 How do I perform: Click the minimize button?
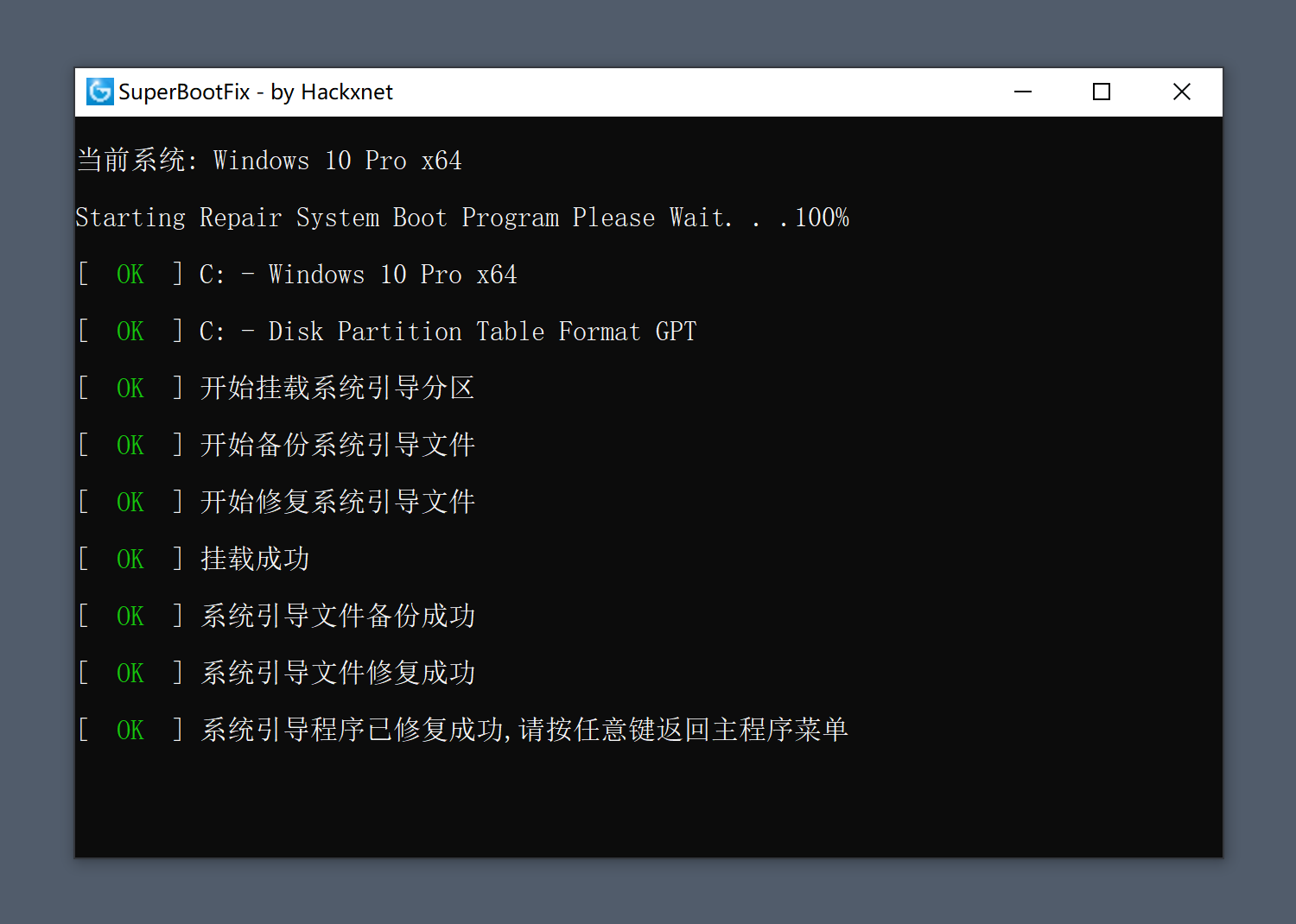[1023, 92]
